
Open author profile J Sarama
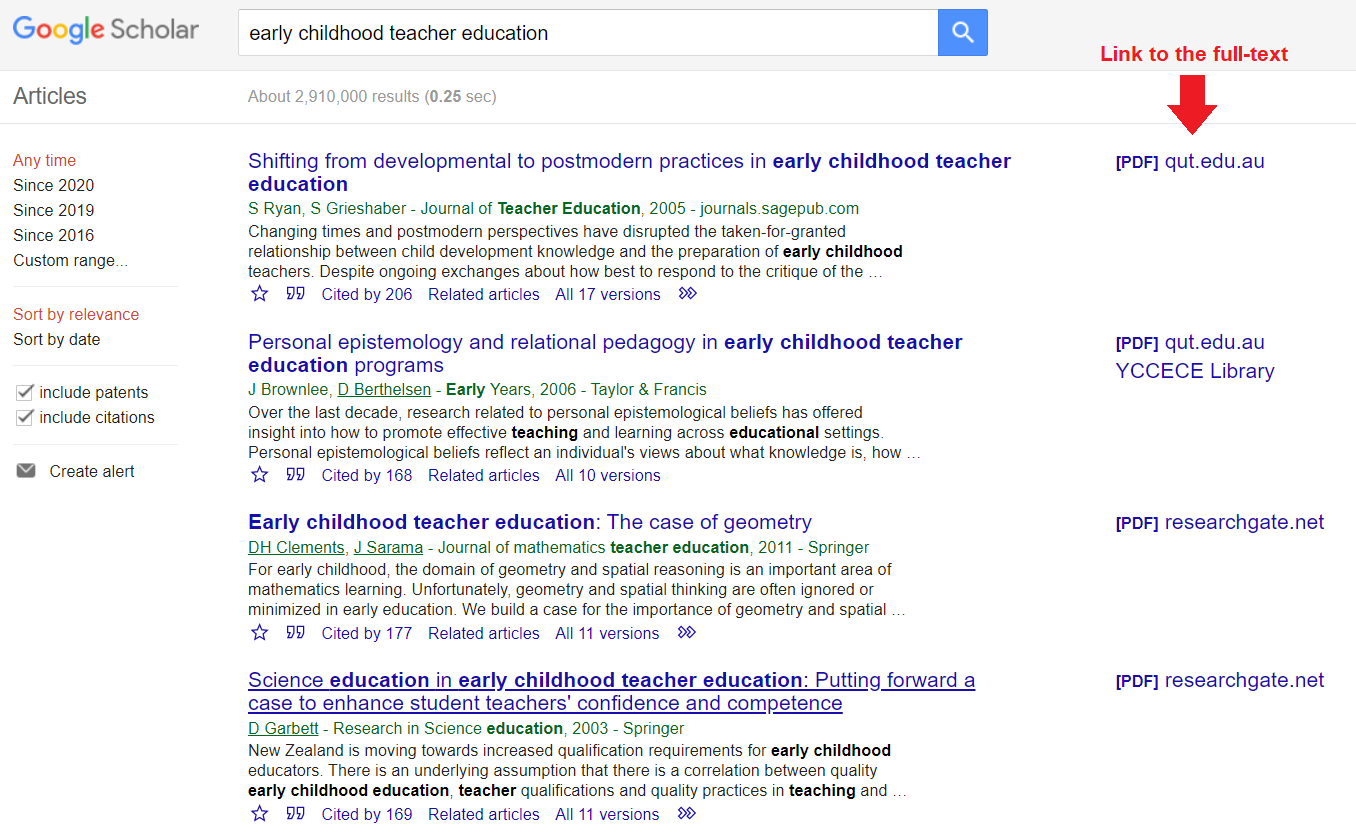[388, 547]
